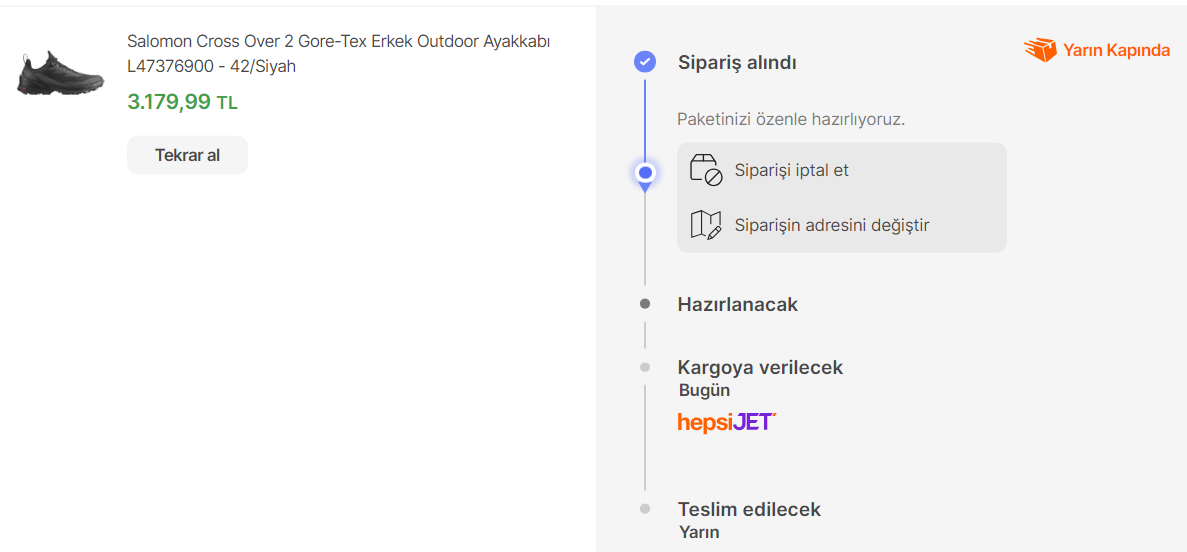
Task: Click the Kargoya verilecek step label
Action: (760, 367)
